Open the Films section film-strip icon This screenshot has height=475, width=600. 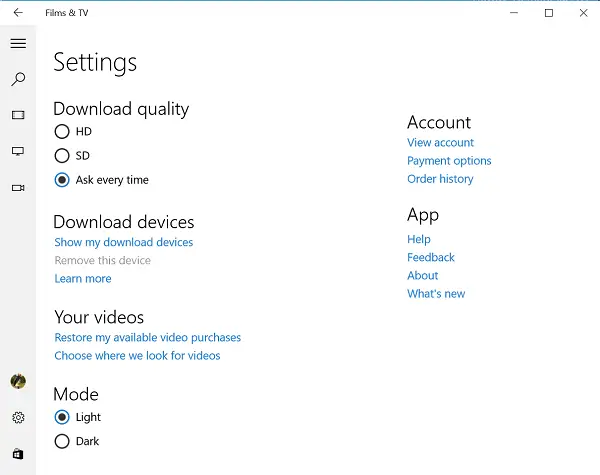[x=18, y=115]
